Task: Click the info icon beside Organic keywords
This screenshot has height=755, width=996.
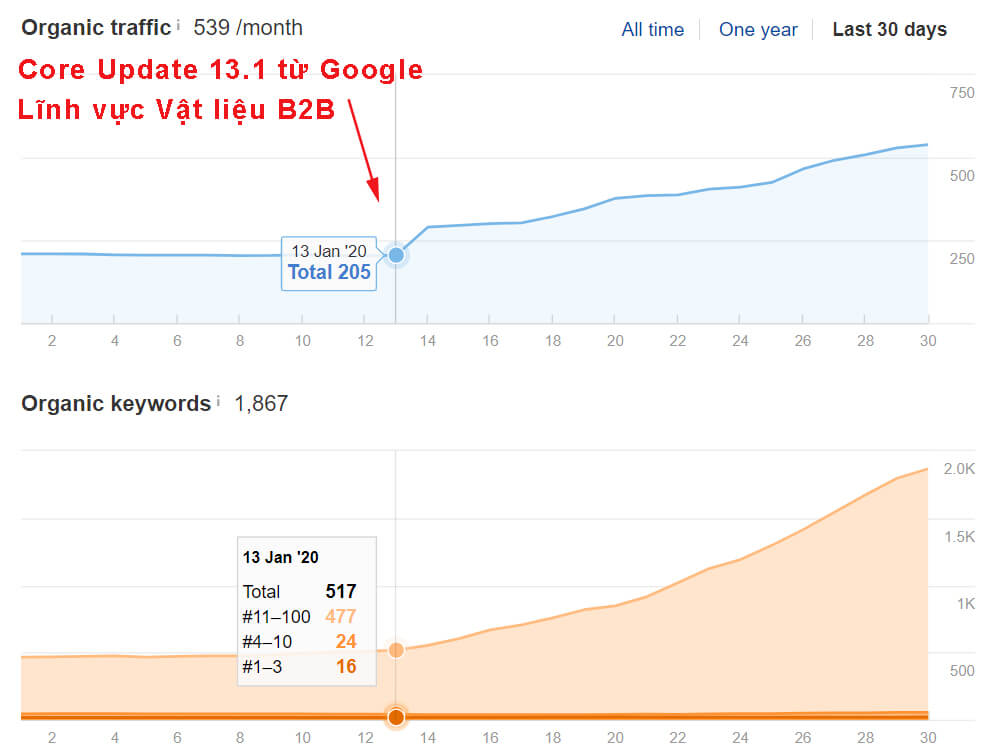Action: tap(217, 401)
